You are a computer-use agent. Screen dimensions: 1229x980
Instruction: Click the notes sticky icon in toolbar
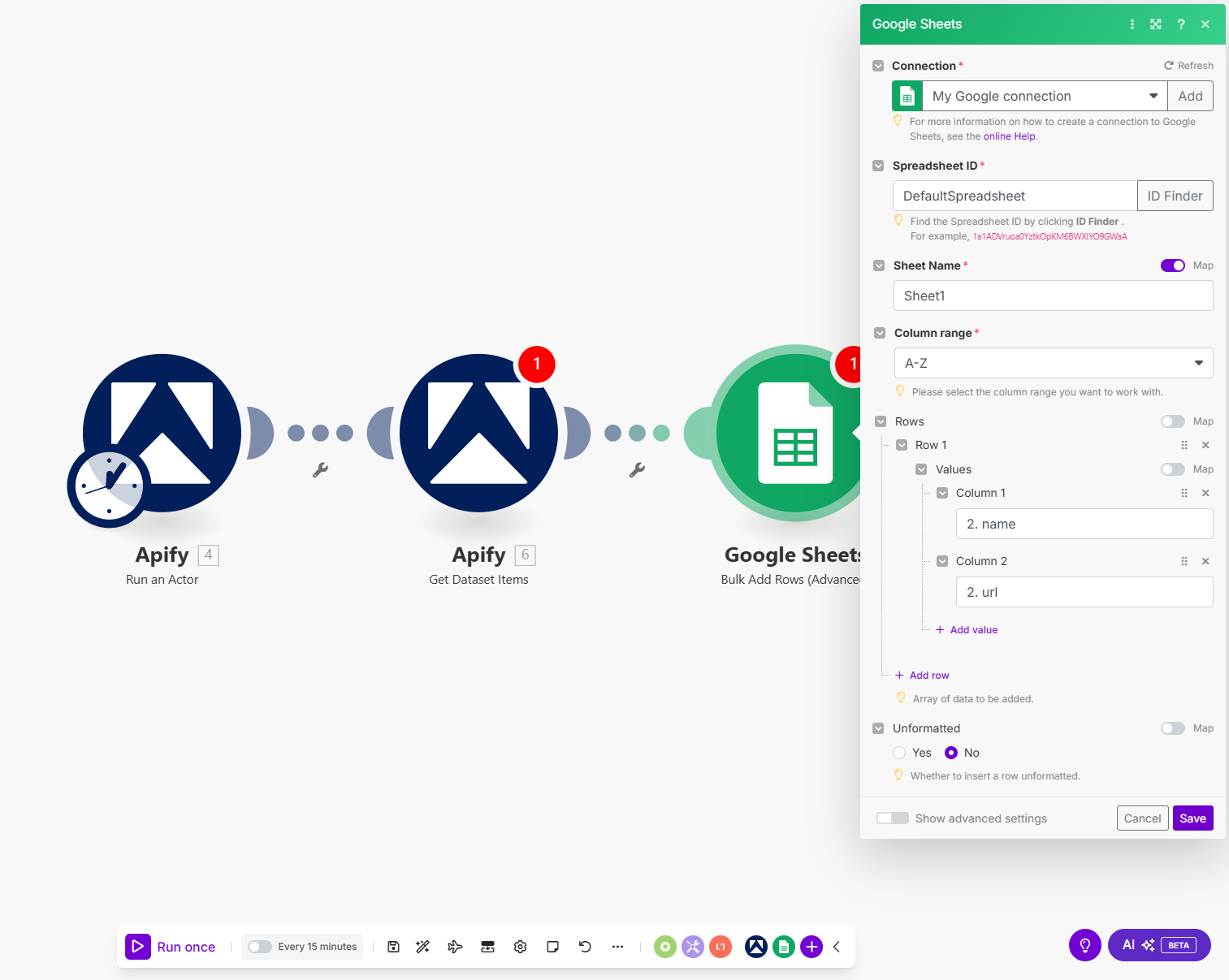pyautogui.click(x=552, y=947)
